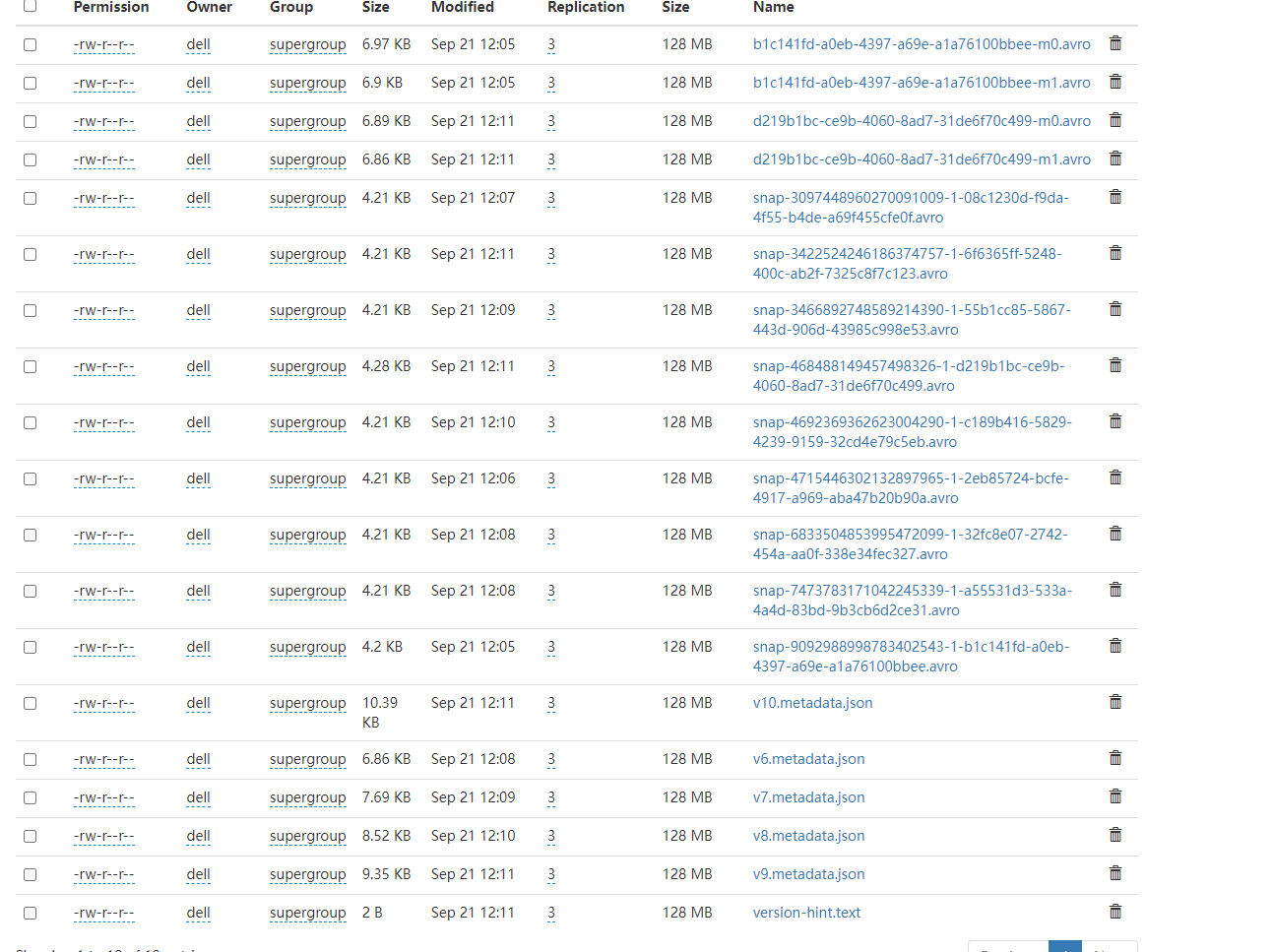Delete snap-3097448960270091009 file with trash icon

coord(1115,197)
